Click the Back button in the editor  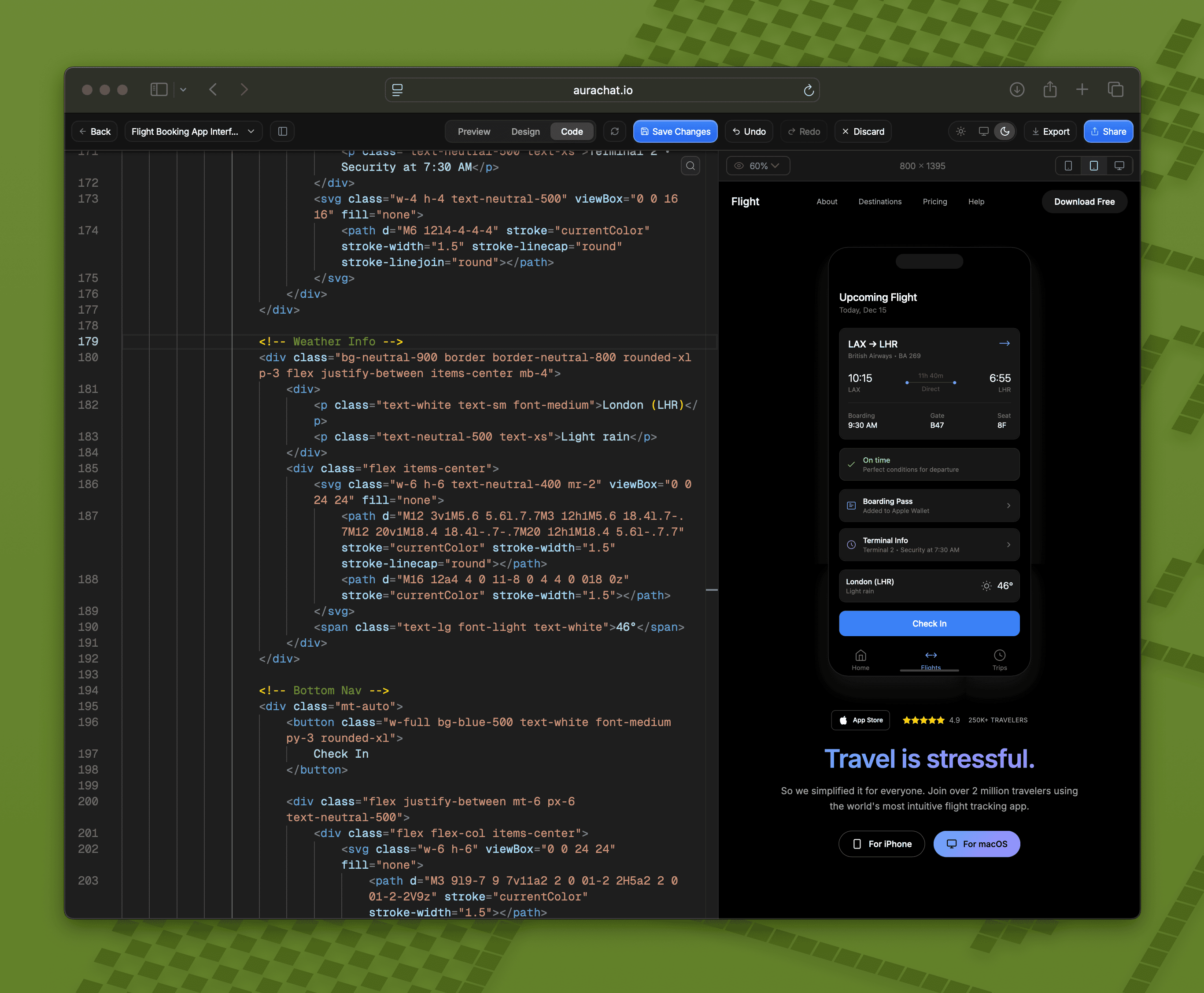(95, 132)
